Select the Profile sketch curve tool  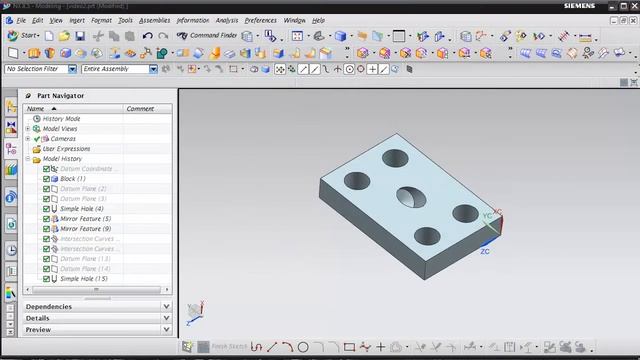(x=256, y=347)
